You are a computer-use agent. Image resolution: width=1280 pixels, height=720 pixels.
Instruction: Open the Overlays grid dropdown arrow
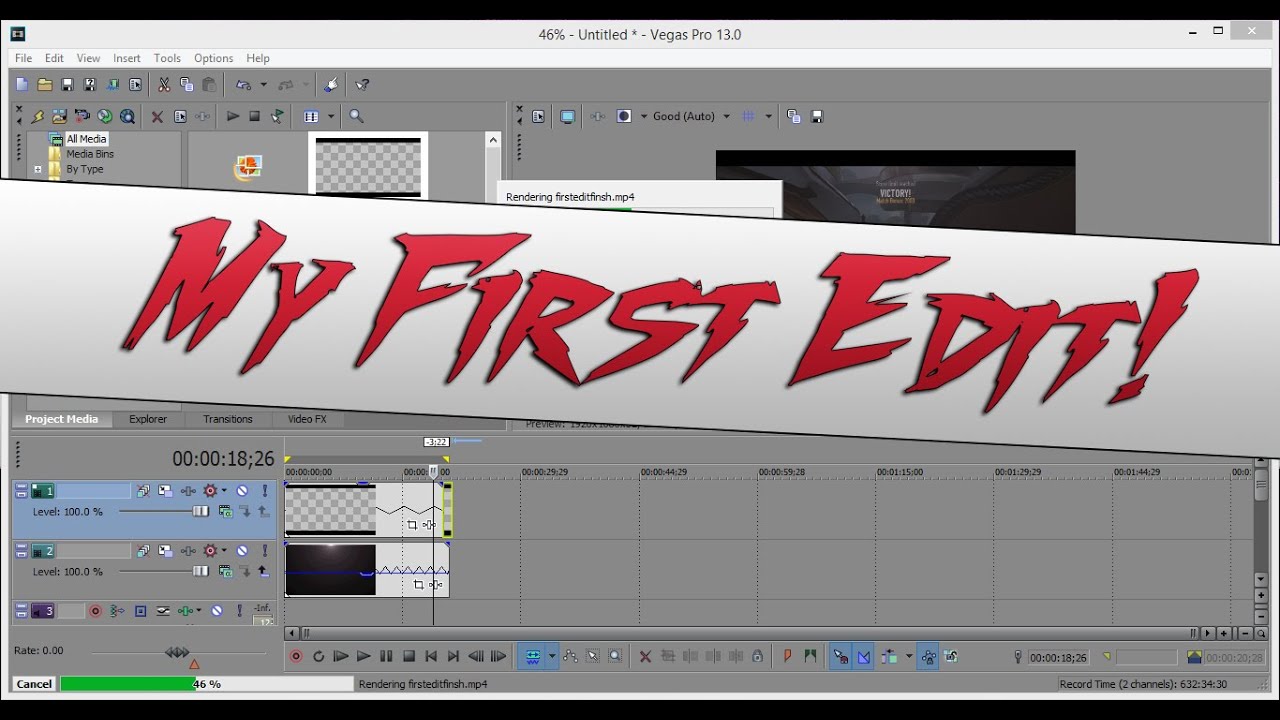[768, 116]
